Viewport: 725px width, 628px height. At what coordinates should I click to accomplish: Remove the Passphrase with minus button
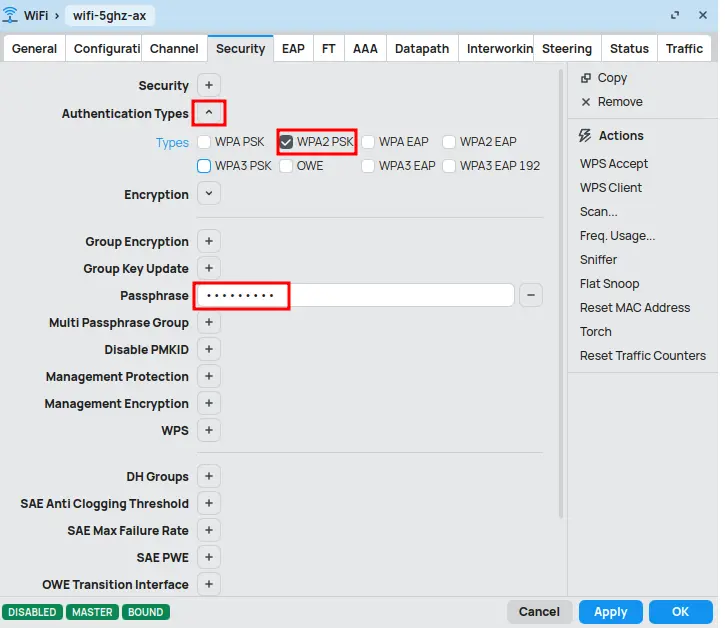532,295
